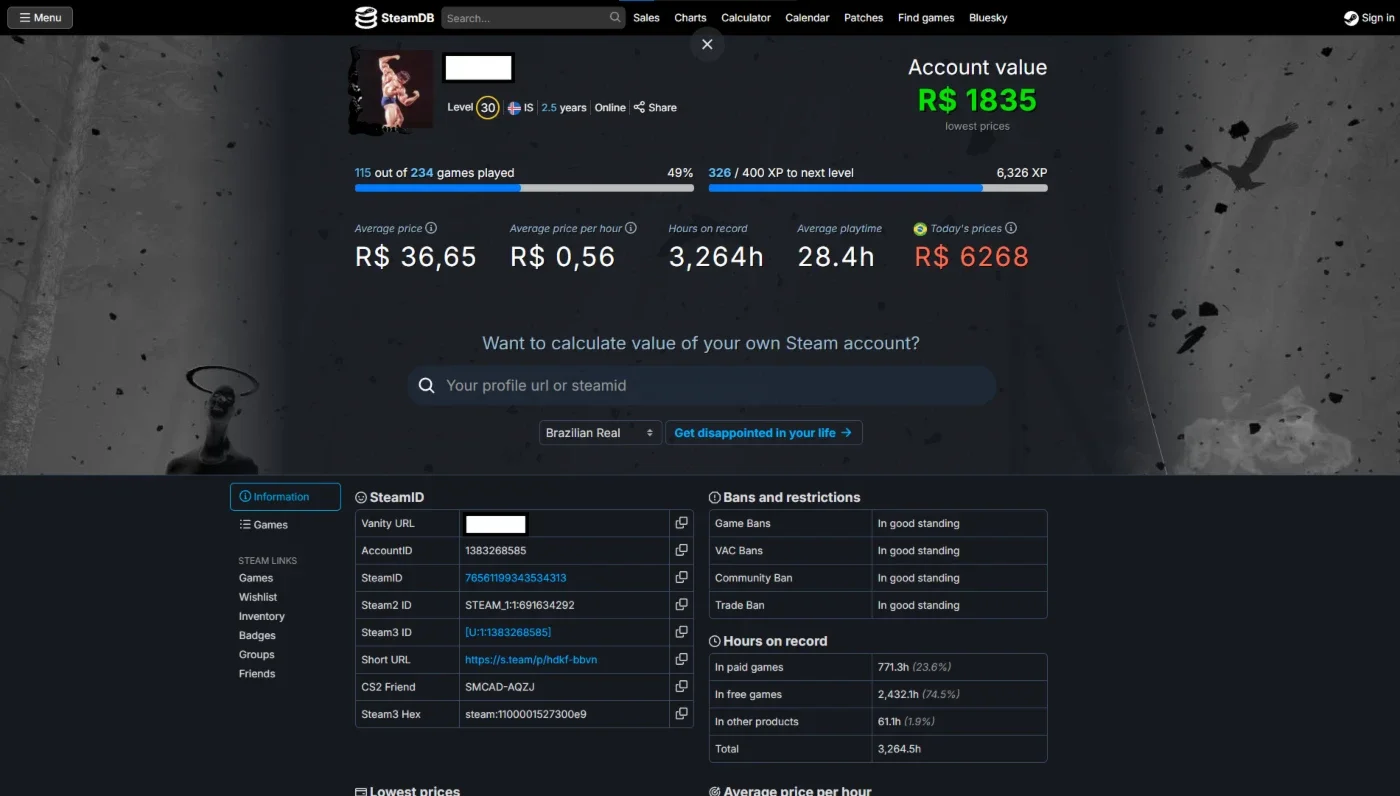This screenshot has width=1400, height=796.
Task: Click the Iceland flag icon
Action: (x=514, y=108)
